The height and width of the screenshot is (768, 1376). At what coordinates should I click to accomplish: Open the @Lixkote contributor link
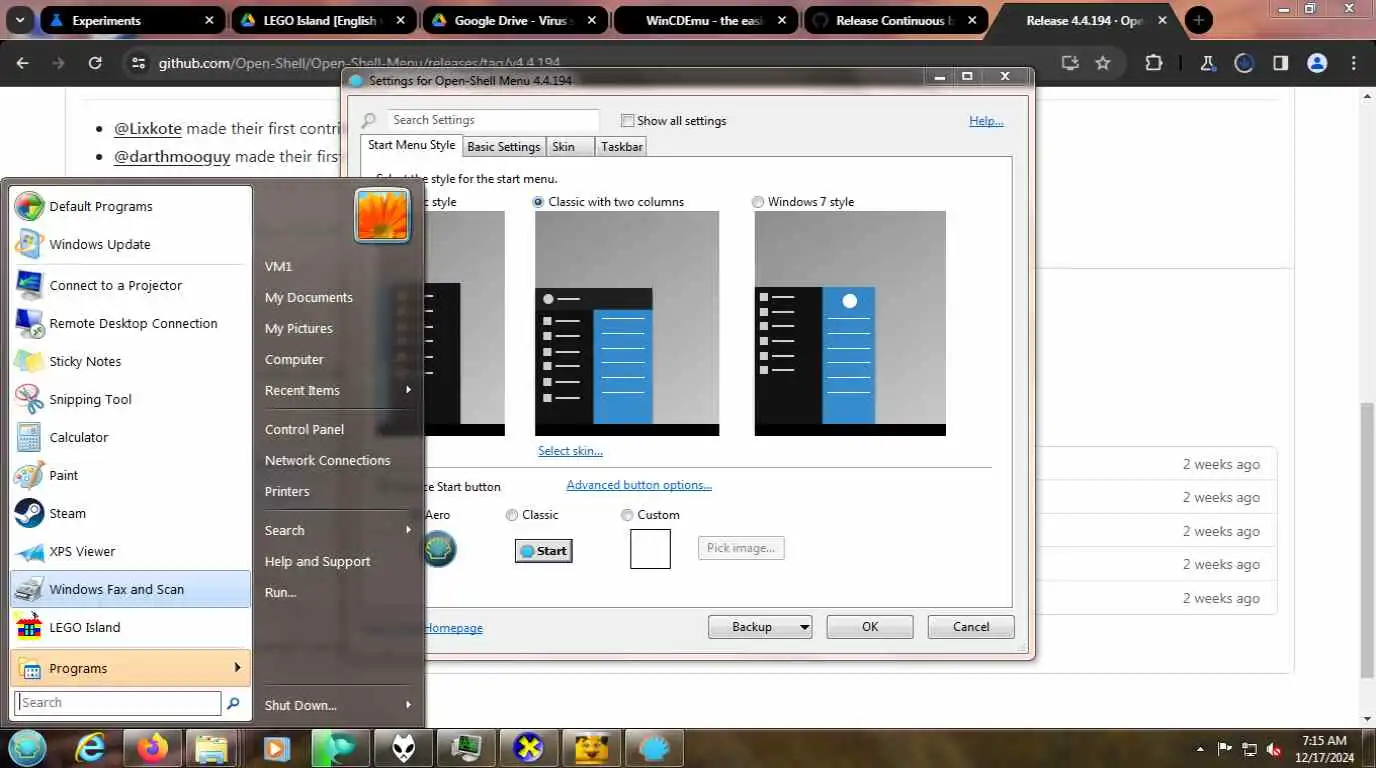[x=148, y=128]
